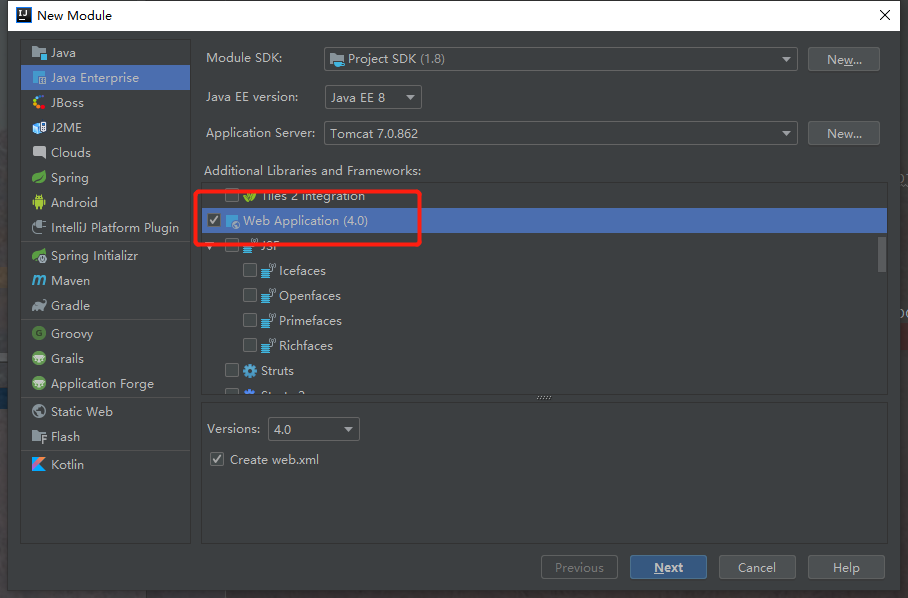
Task: Open the Application Server dropdown
Action: [x=561, y=133]
